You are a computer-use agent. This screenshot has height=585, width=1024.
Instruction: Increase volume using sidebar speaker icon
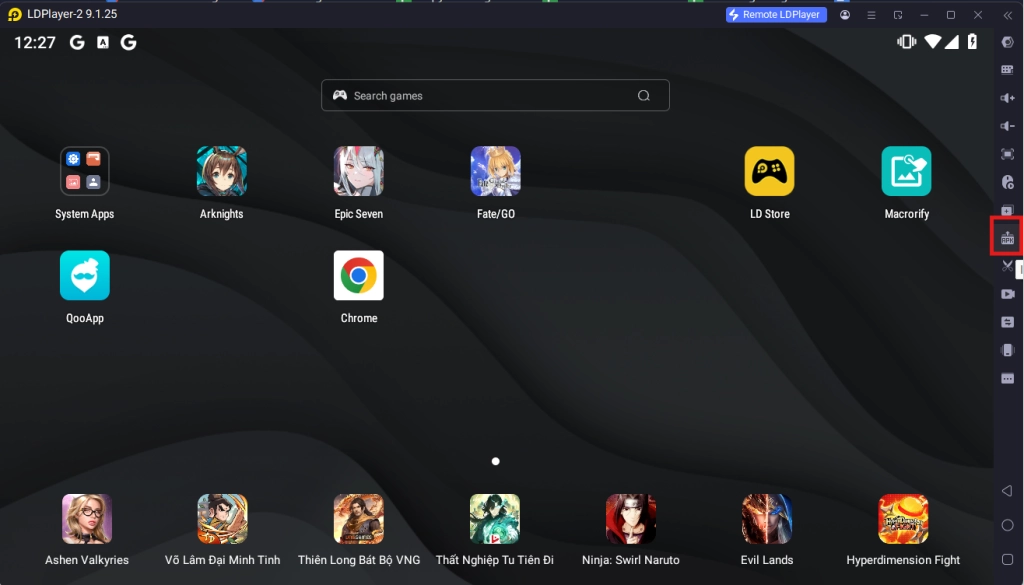click(1007, 98)
